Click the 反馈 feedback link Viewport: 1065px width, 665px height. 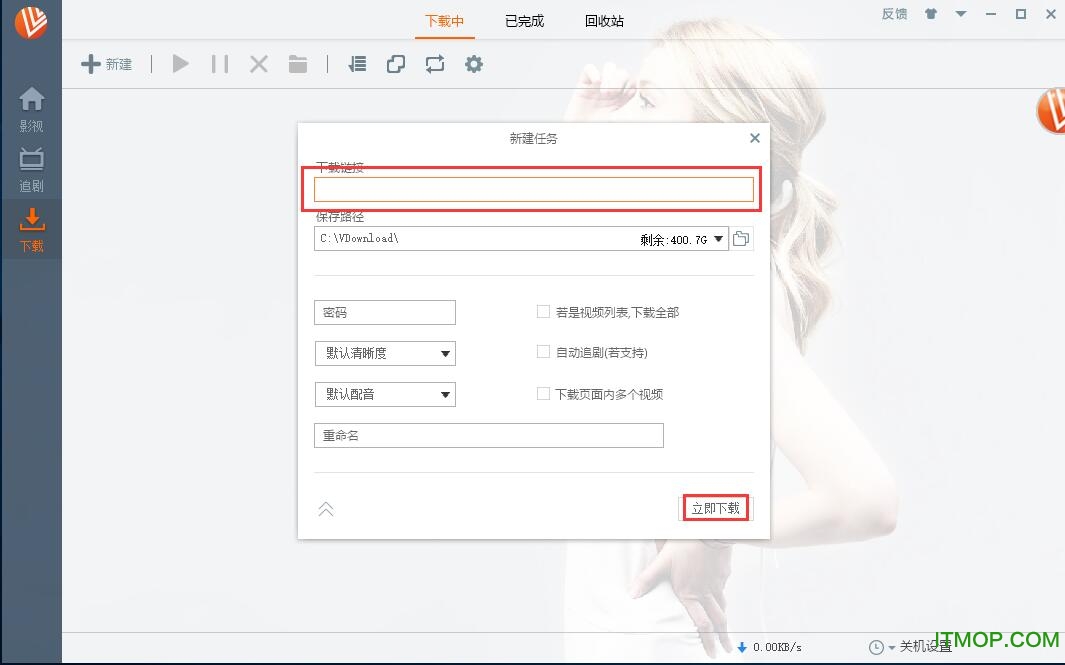(x=894, y=14)
